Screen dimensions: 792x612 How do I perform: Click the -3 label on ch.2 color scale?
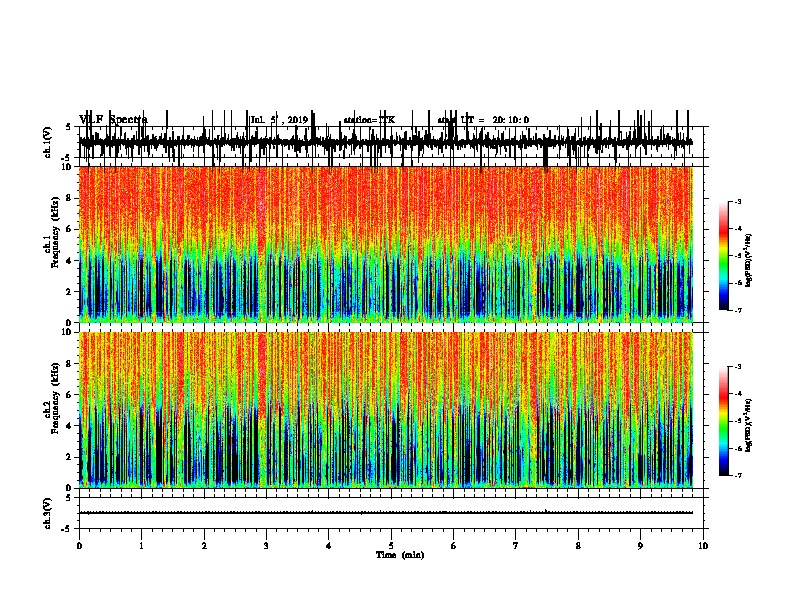point(737,367)
